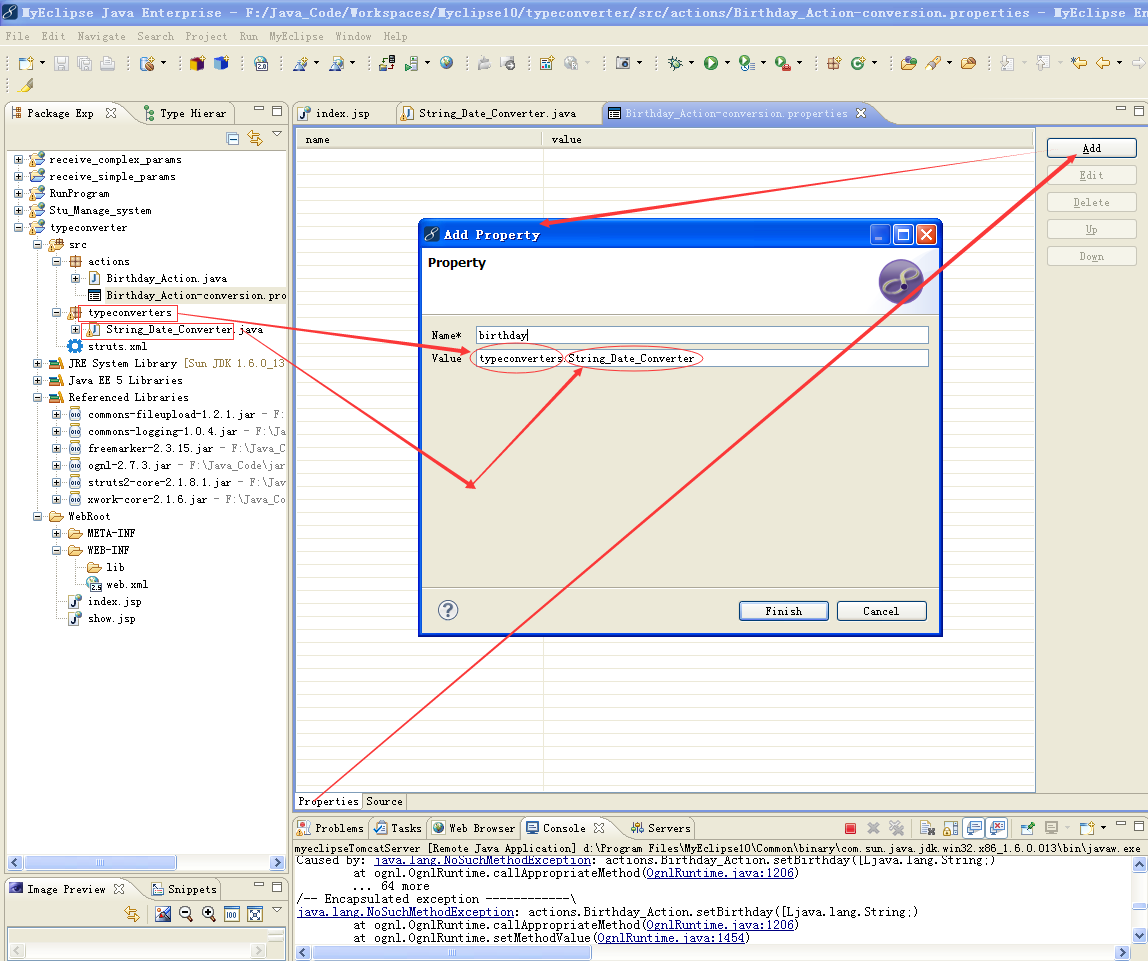
Task: Click the Last Edit Location arrow icon
Action: click(1078, 64)
